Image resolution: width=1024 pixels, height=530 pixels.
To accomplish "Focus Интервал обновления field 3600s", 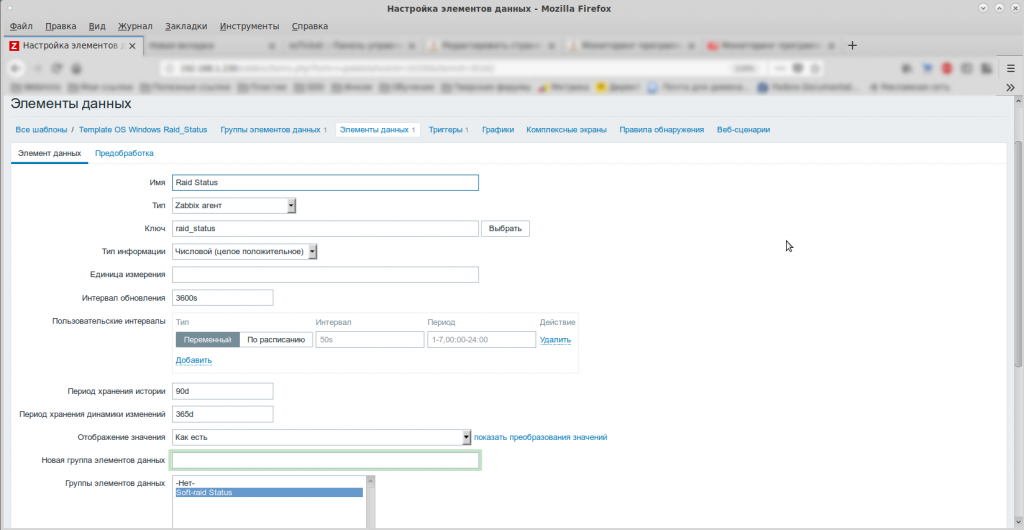I will pyautogui.click(x=223, y=298).
